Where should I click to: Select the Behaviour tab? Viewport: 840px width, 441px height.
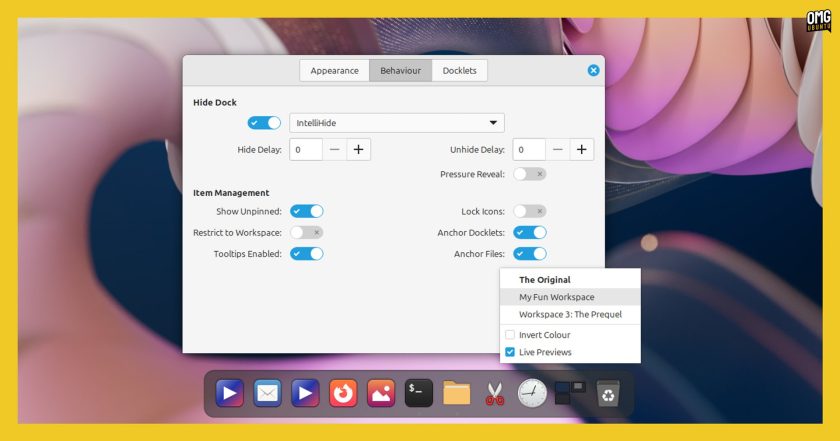coord(400,71)
